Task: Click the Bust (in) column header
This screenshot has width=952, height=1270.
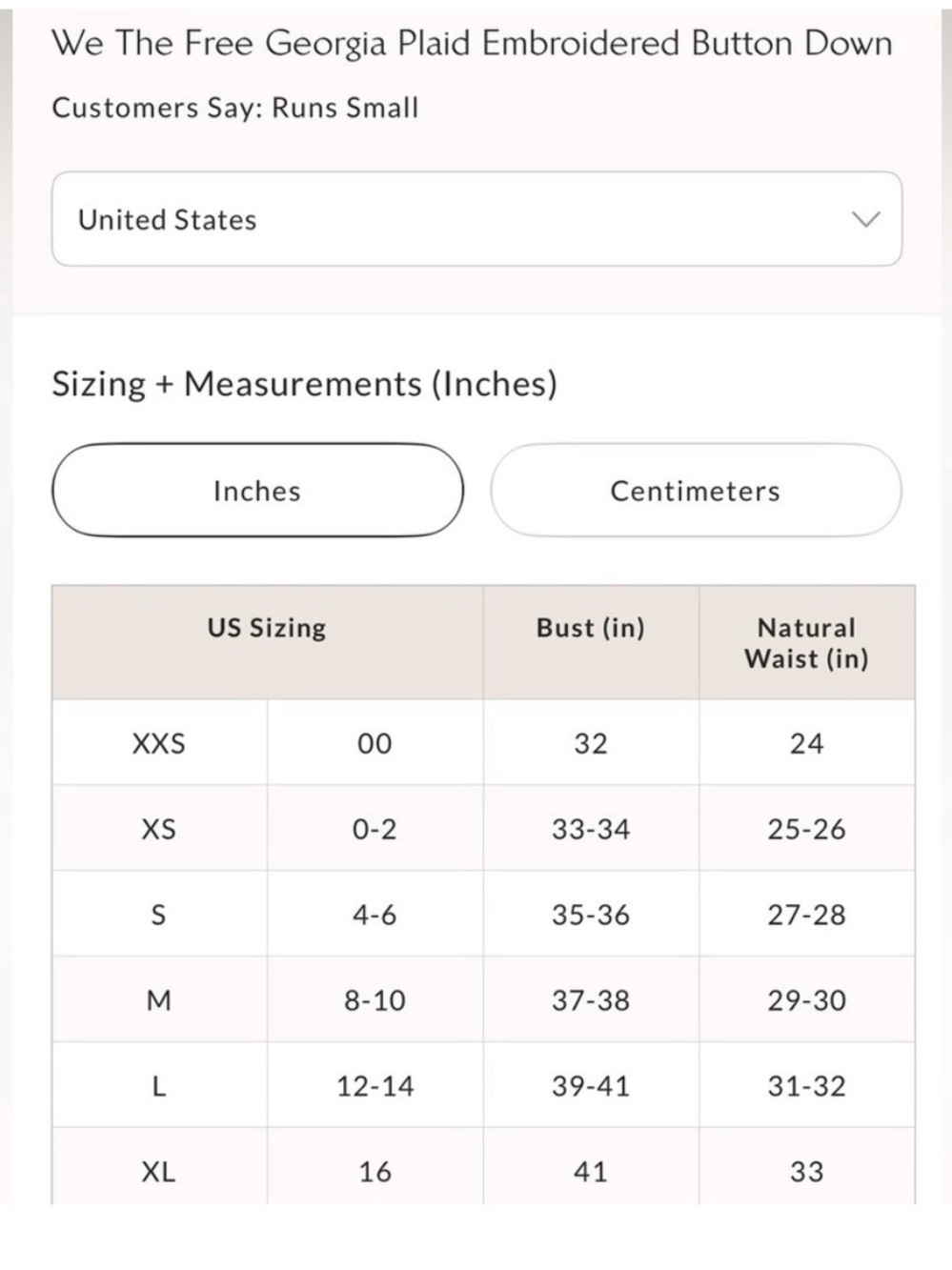Action: (x=591, y=628)
